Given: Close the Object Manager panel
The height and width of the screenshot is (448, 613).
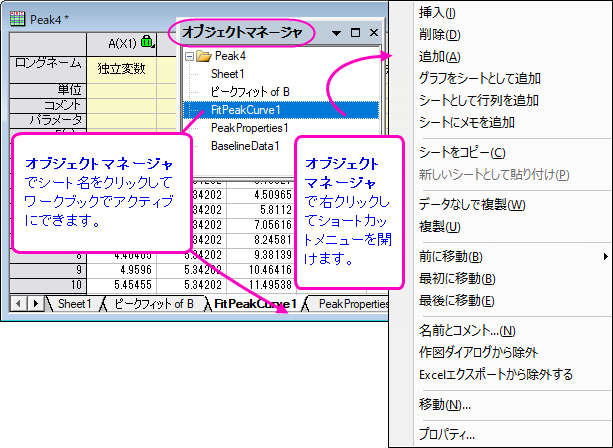Looking at the screenshot, I should 374,32.
